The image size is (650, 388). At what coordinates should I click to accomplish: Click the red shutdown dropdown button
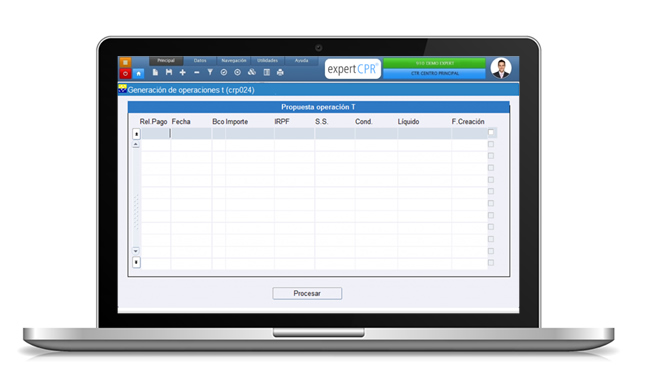click(125, 73)
